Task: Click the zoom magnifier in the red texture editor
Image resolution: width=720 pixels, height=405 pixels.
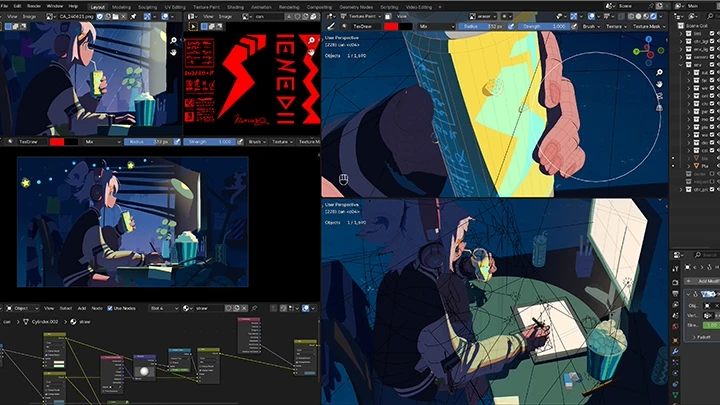Action: click(x=312, y=41)
